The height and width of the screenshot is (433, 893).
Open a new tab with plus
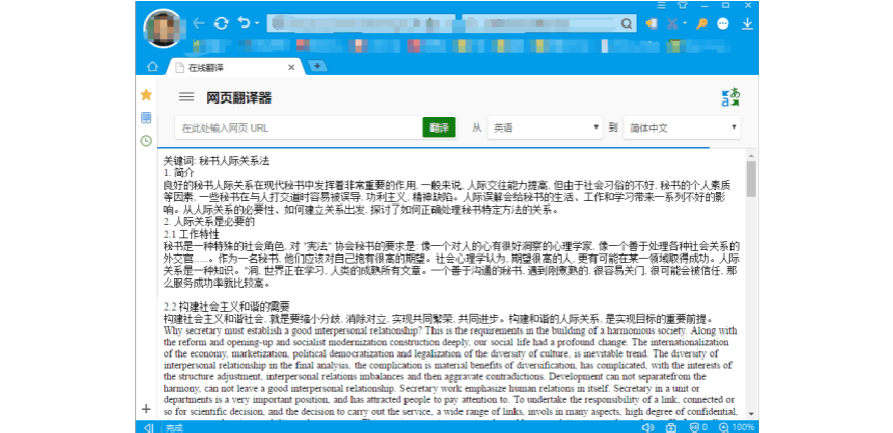pyautogui.click(x=317, y=66)
